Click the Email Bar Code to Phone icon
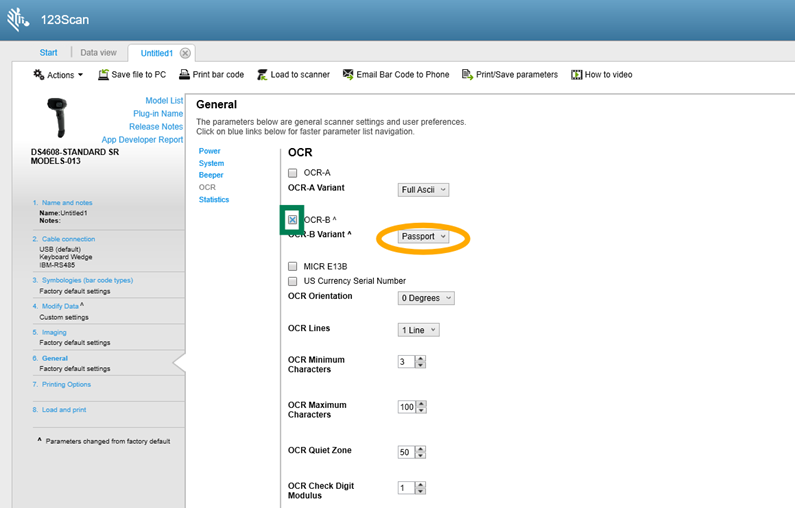 click(348, 75)
